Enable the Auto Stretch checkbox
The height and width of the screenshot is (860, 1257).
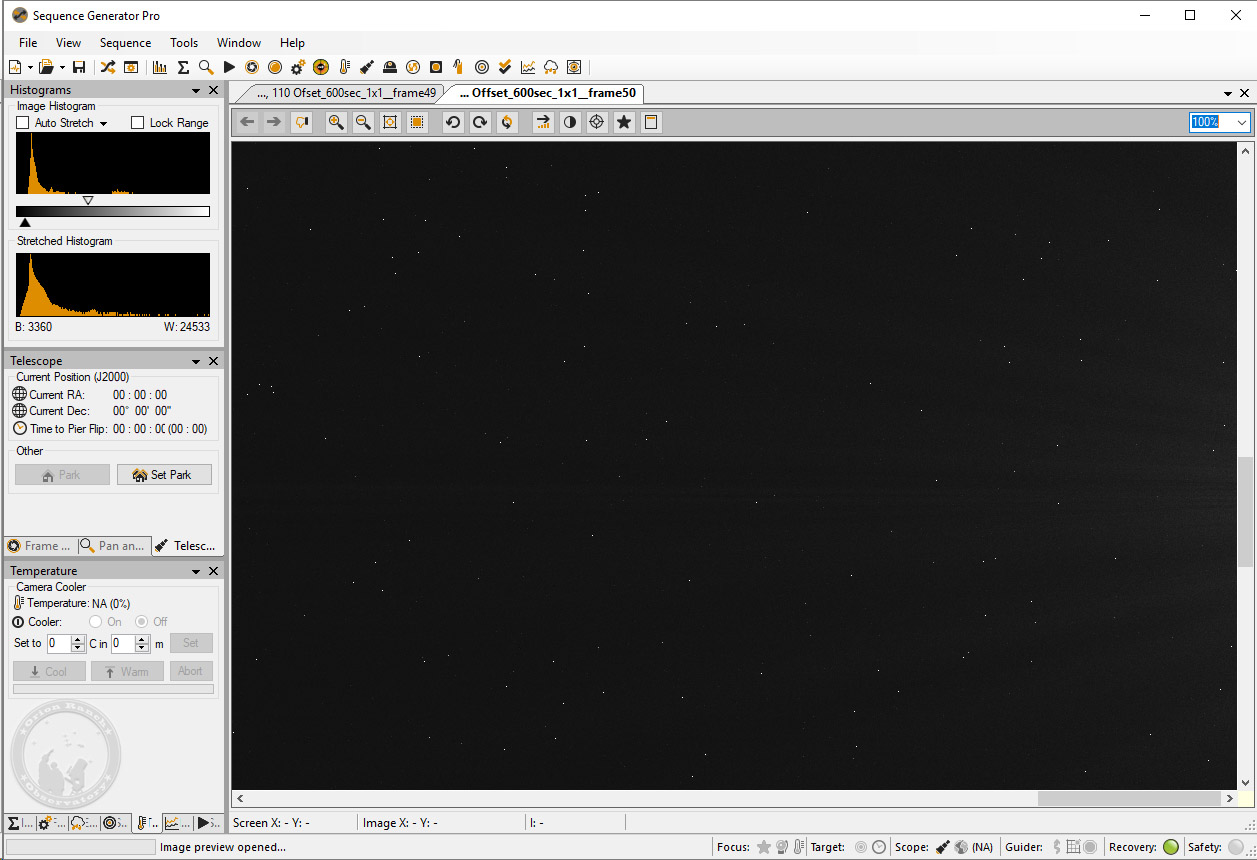23,123
